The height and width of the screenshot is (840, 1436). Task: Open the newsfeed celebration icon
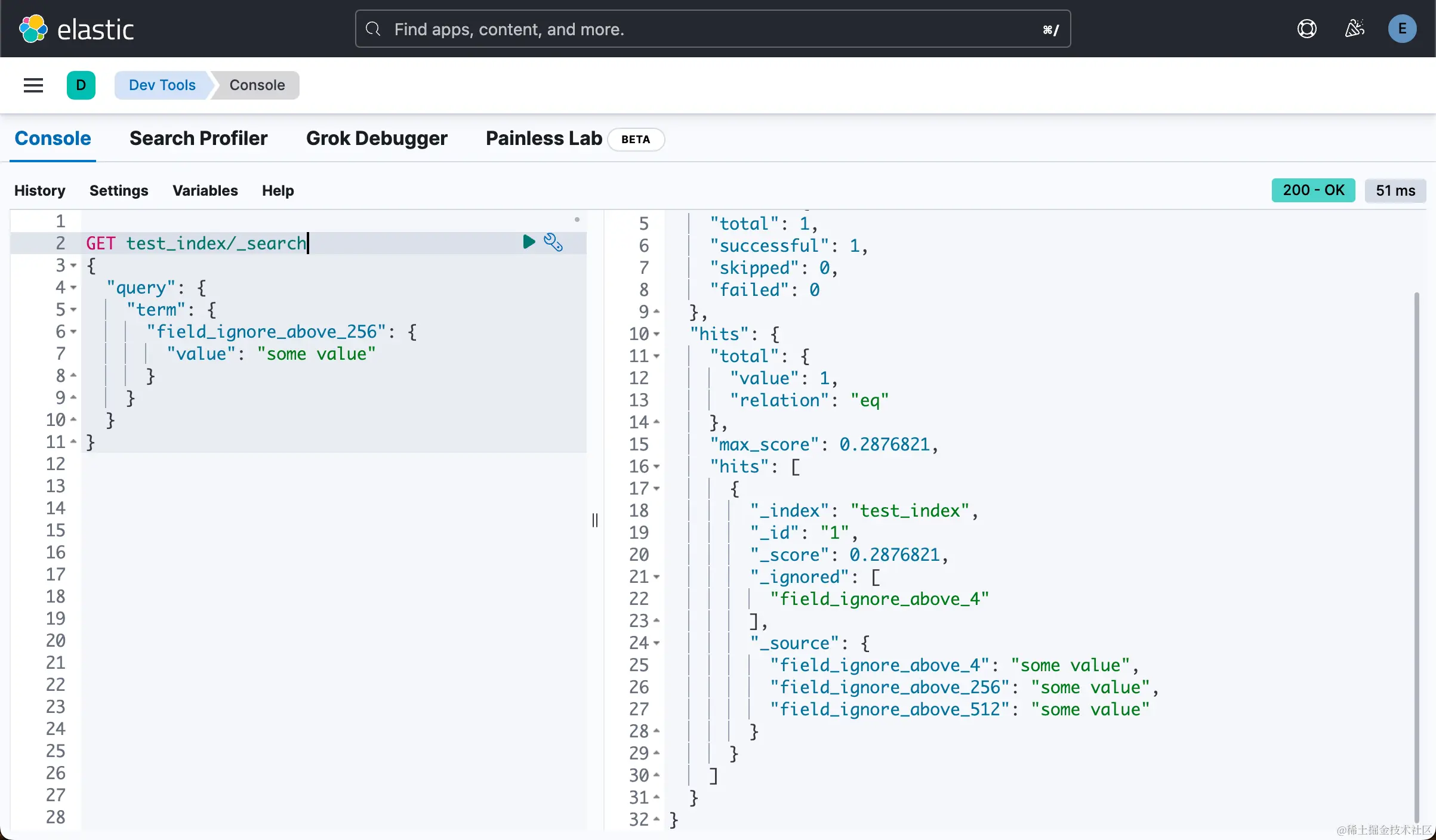[1354, 29]
